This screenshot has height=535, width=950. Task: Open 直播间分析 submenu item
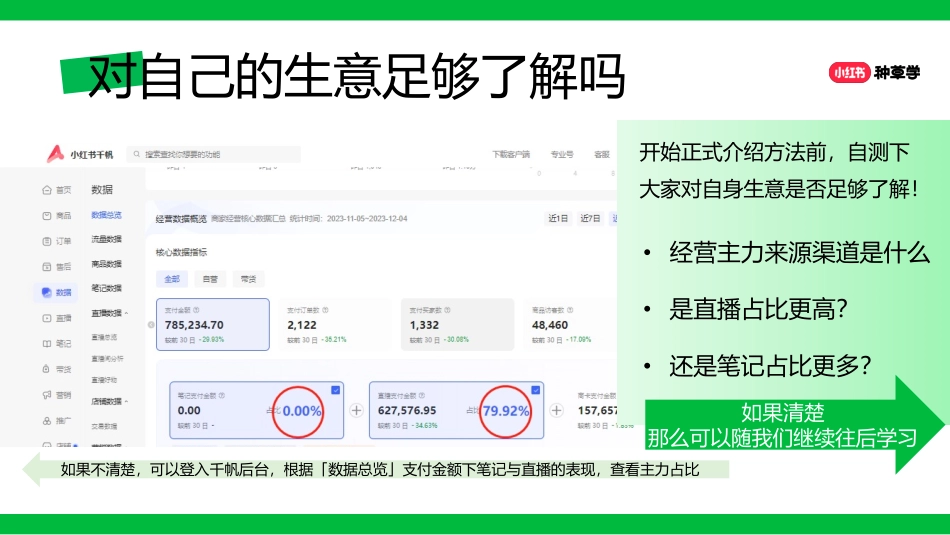coord(107,359)
